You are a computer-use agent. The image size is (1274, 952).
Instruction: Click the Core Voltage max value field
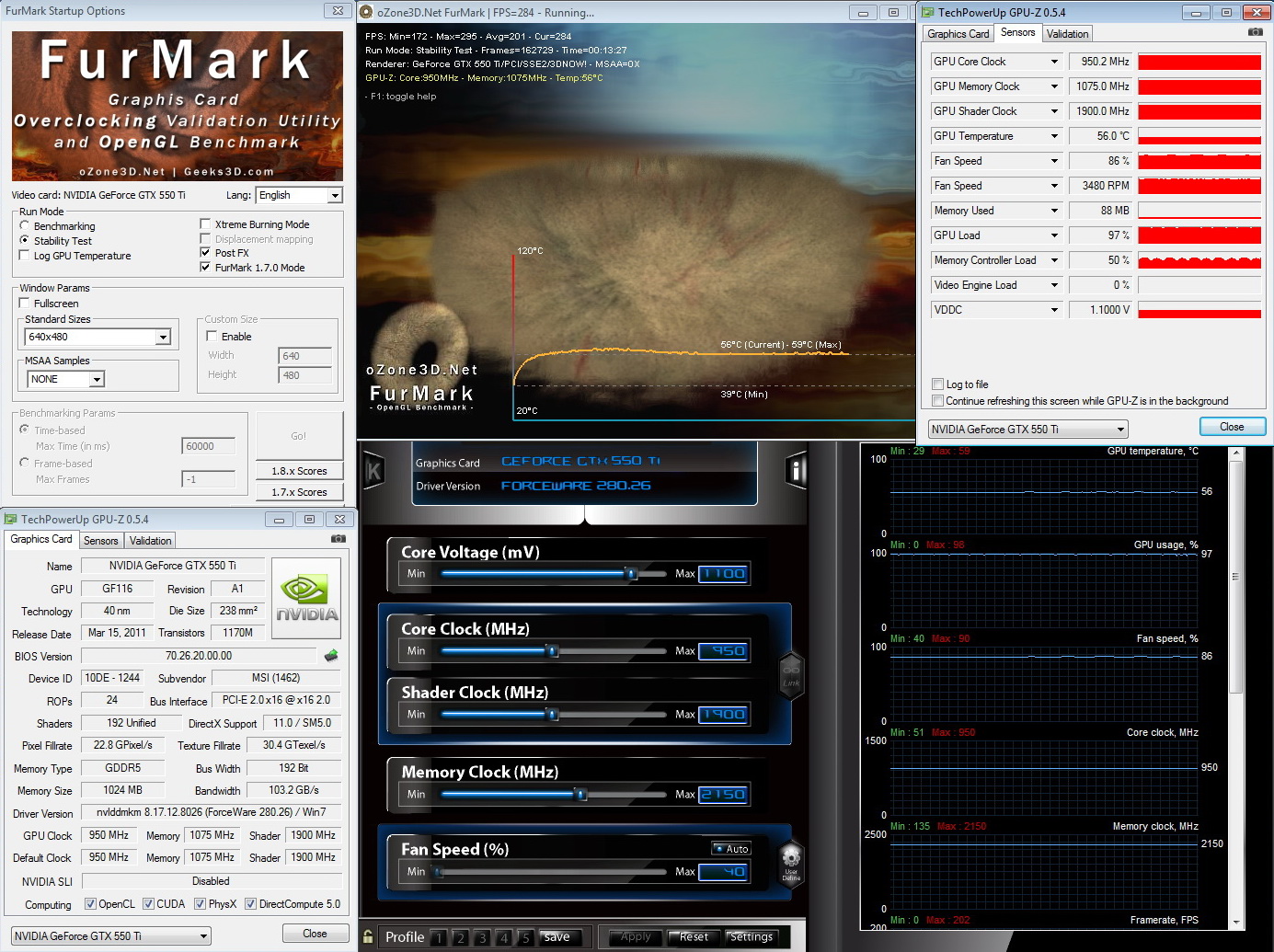(x=724, y=574)
